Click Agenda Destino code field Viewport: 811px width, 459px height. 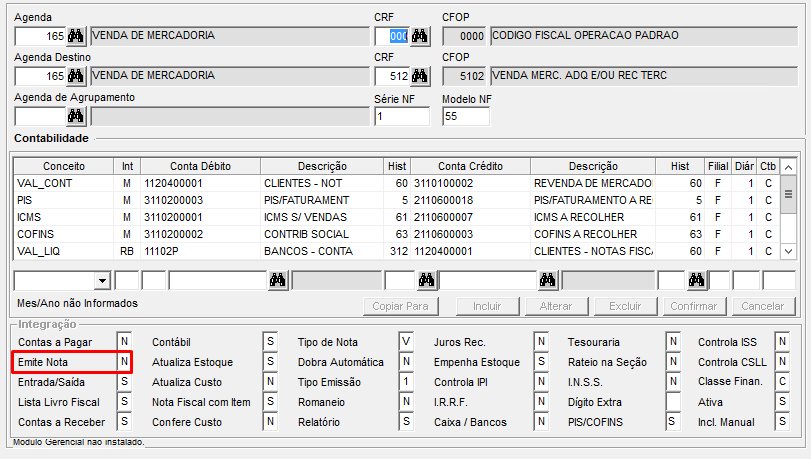[40, 76]
